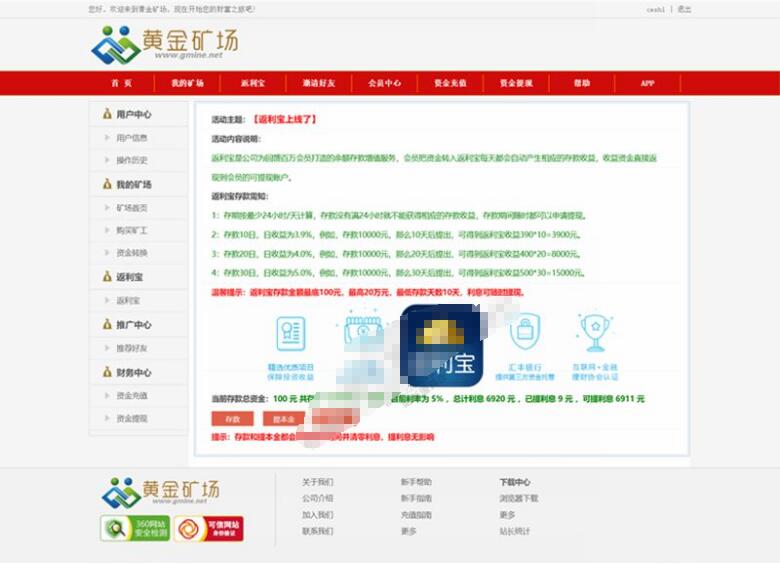Click the trophy 互联网金融 icon
The image size is (780, 564).
594,332
